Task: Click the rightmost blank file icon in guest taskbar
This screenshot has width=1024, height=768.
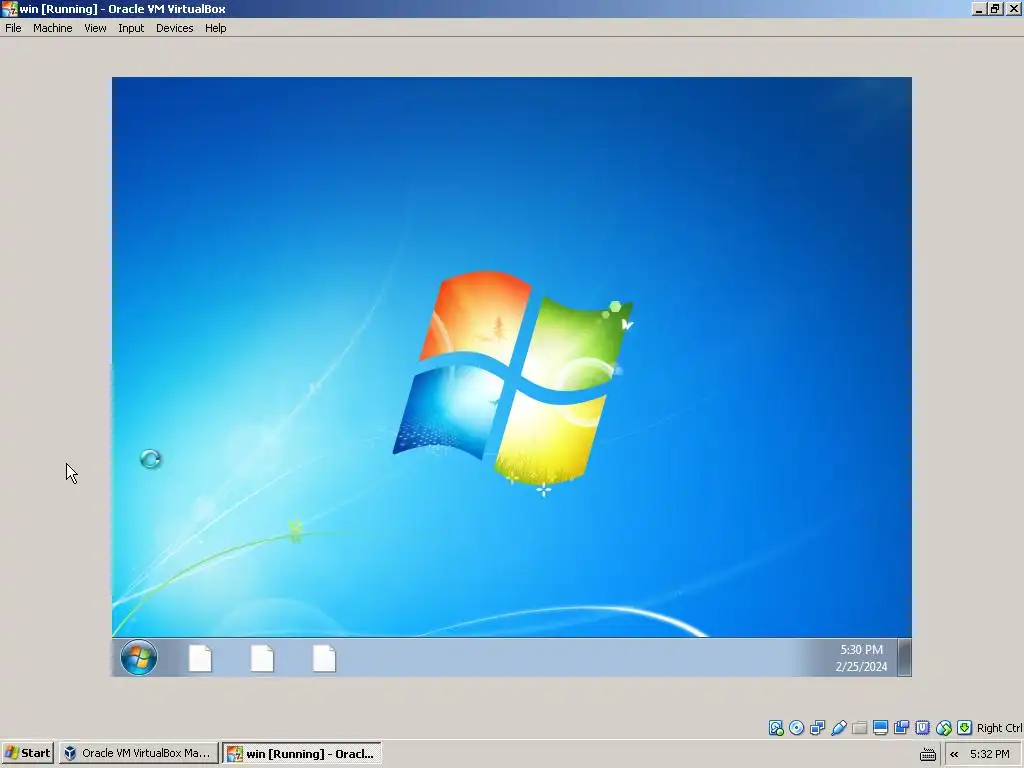Action: (324, 658)
